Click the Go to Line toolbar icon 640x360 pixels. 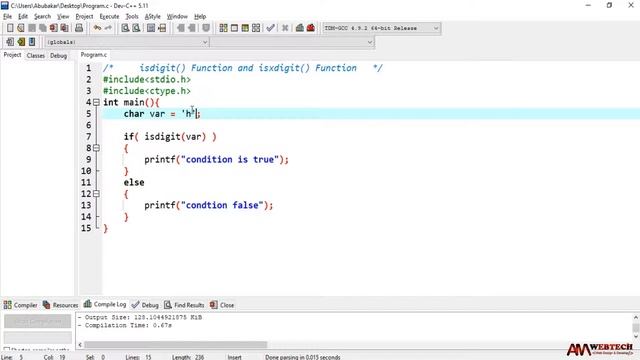162,28
